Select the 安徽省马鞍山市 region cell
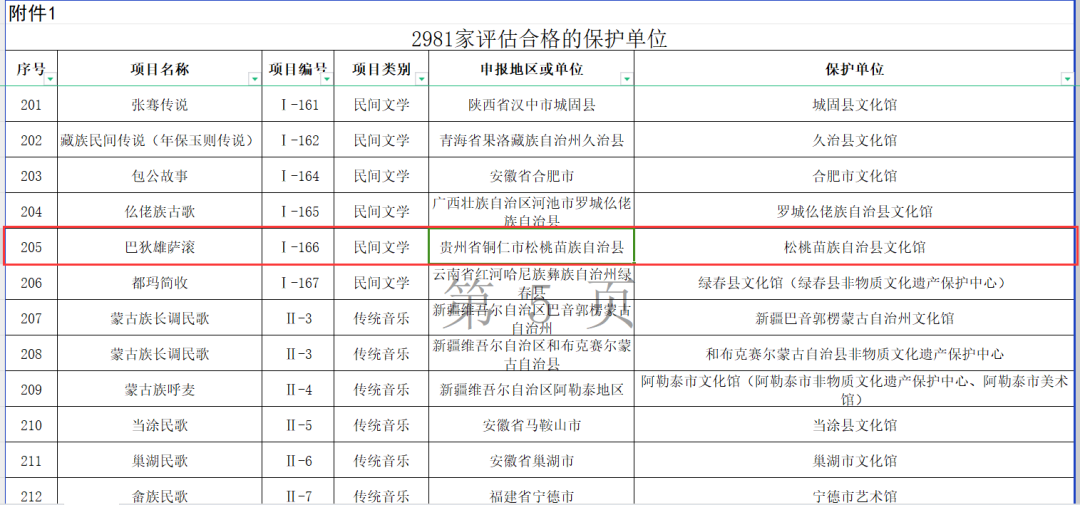 tap(531, 425)
